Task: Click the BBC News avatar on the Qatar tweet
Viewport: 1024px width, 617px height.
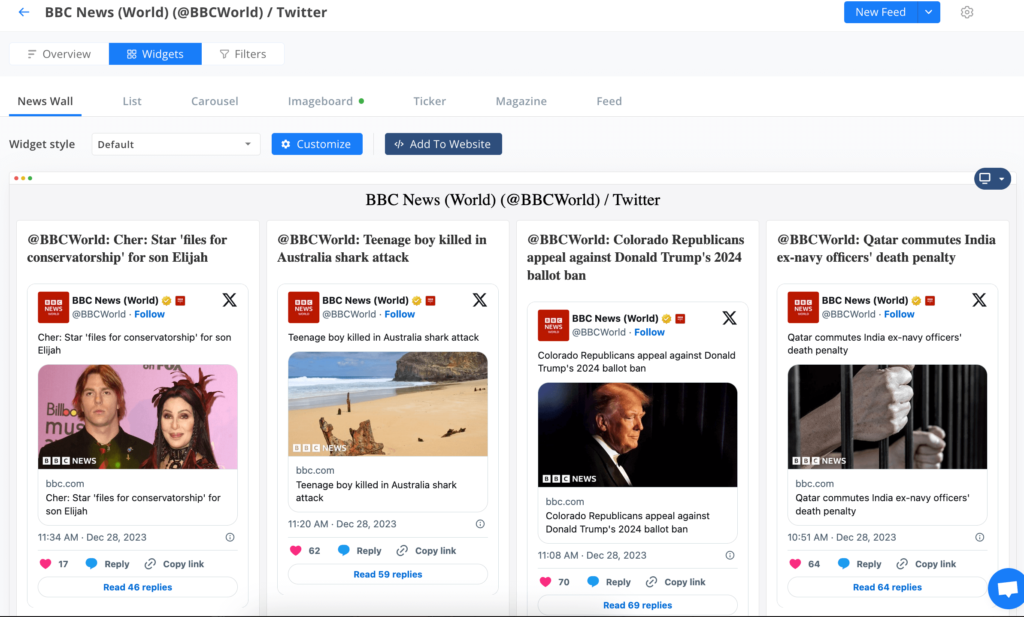Action: (x=802, y=307)
